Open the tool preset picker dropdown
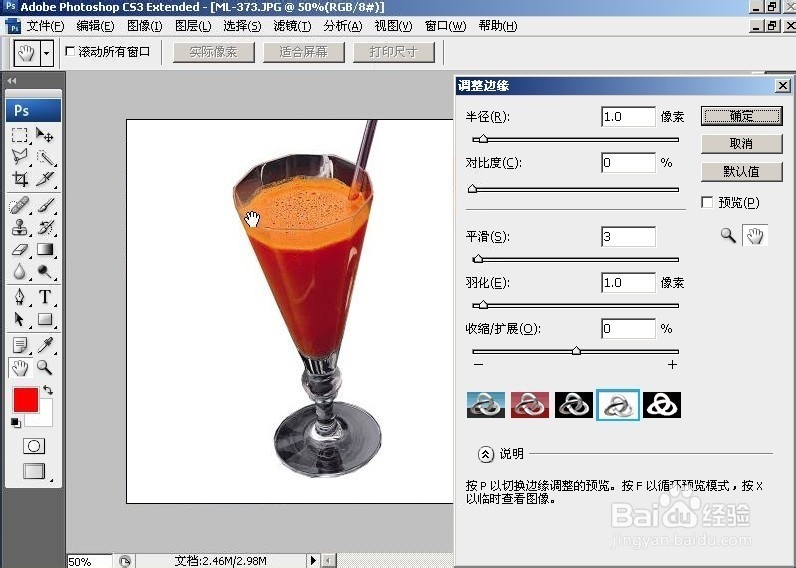This screenshot has width=796, height=568. 47,52
